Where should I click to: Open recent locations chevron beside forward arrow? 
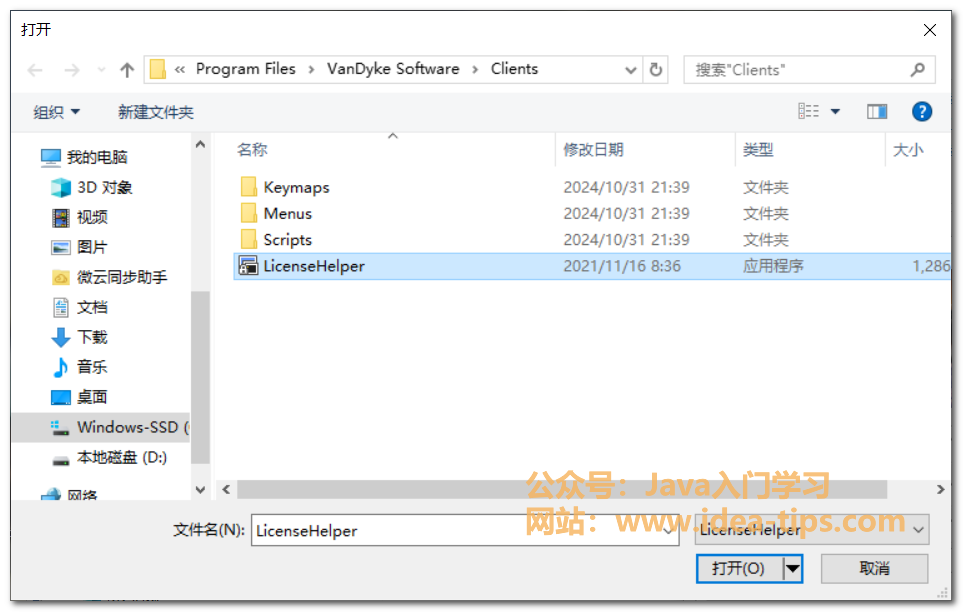(x=101, y=70)
